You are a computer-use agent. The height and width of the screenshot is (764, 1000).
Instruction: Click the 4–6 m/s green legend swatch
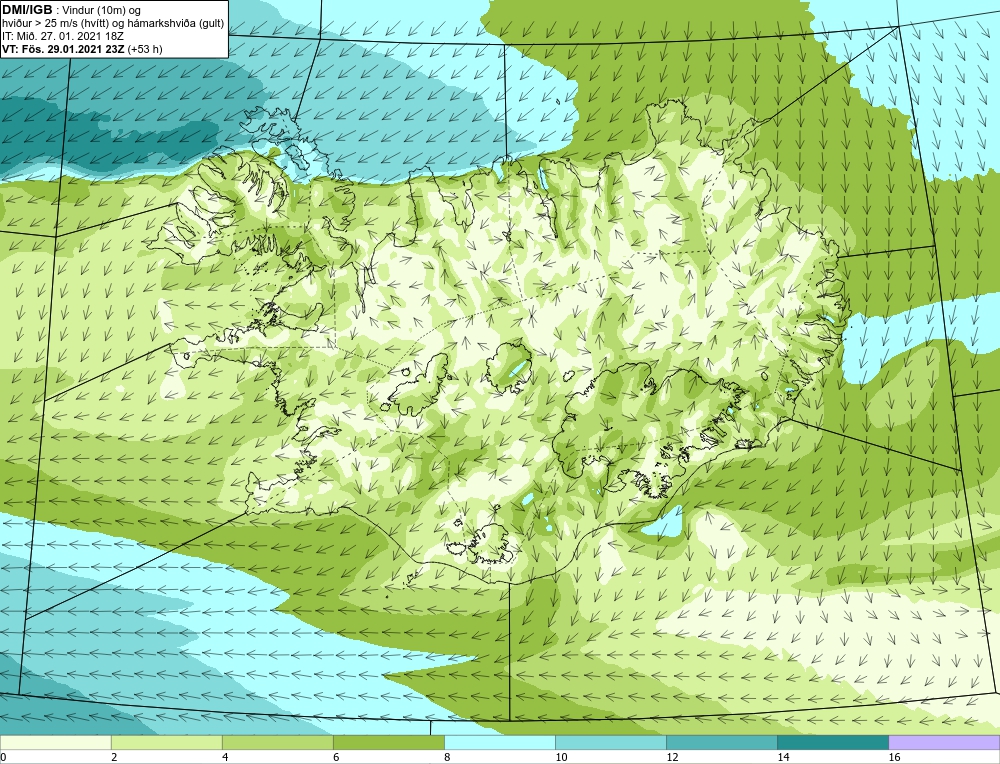point(277,742)
